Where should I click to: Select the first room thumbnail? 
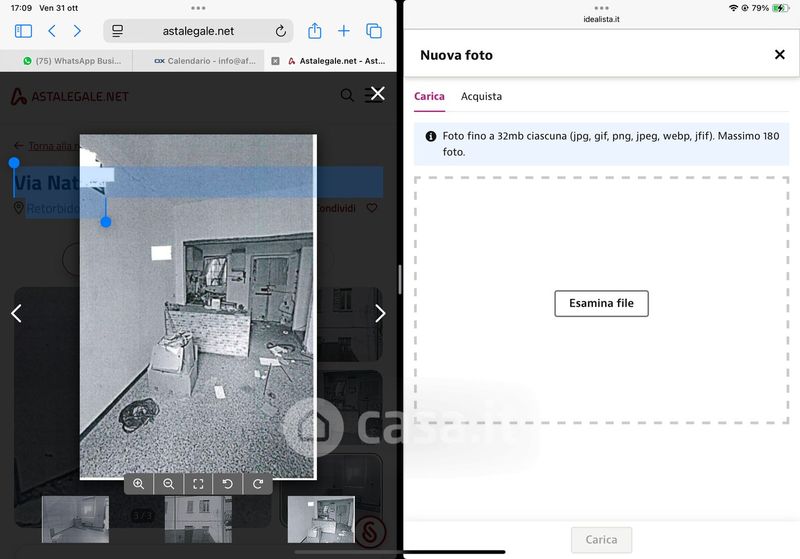click(76, 518)
